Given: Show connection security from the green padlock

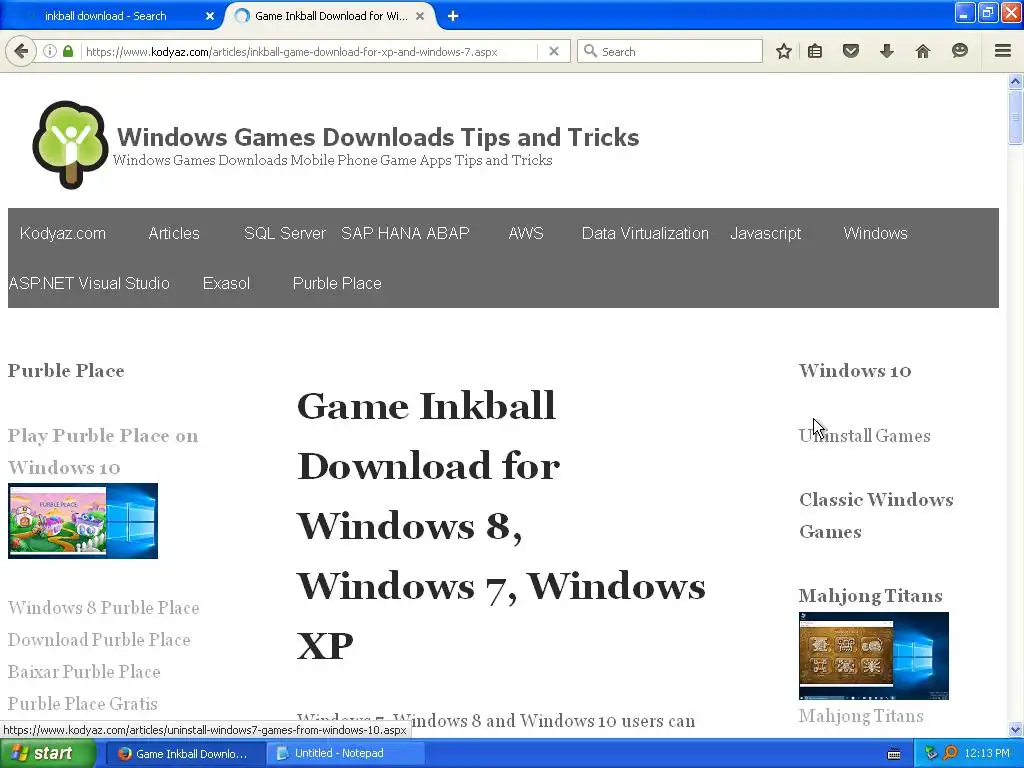Looking at the screenshot, I should [68, 51].
